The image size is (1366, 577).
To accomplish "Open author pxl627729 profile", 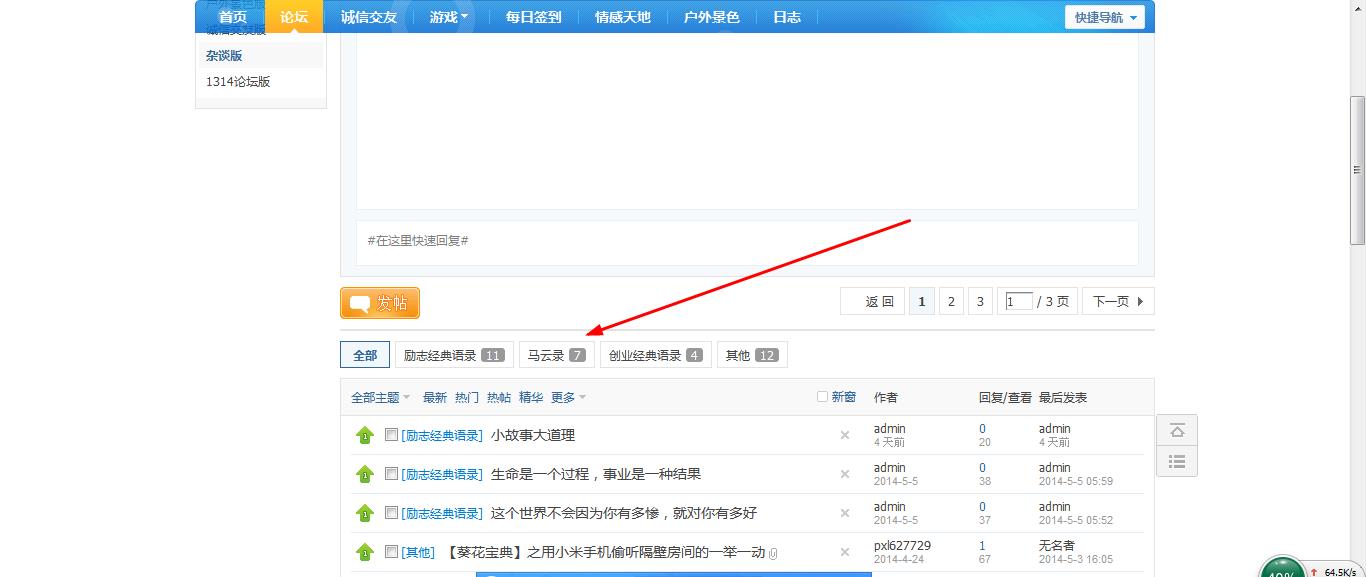I will click(x=902, y=546).
